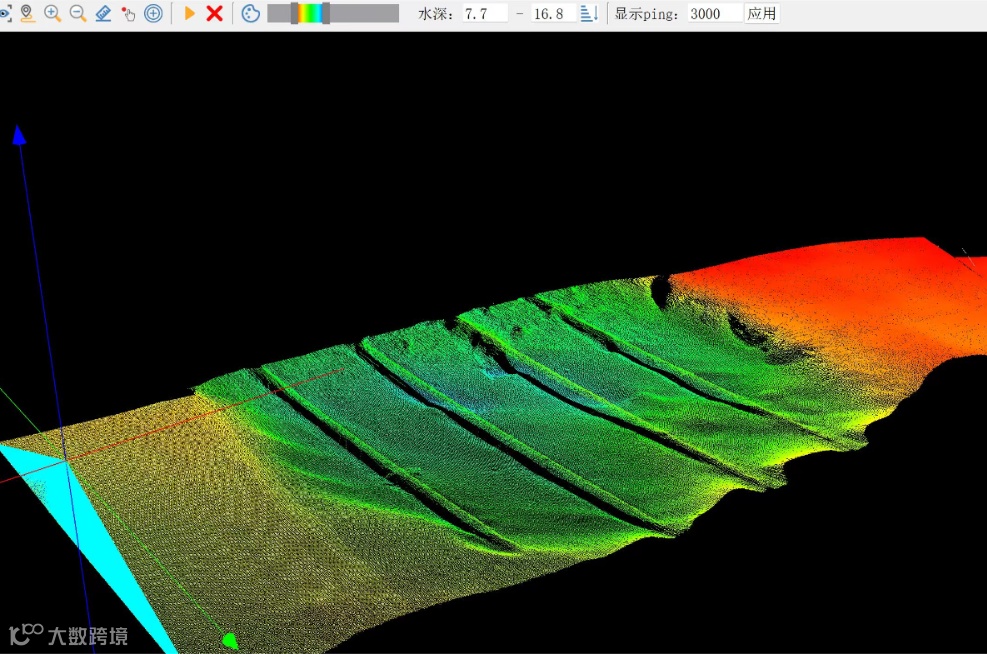Viewport: 987px width, 654px height.
Task: Click the right handle of color range slider
Action: [x=325, y=13]
